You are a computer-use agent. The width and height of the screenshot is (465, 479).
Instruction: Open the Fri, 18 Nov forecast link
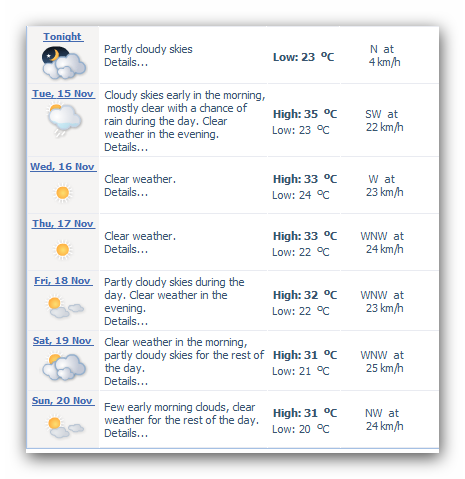(x=62, y=281)
